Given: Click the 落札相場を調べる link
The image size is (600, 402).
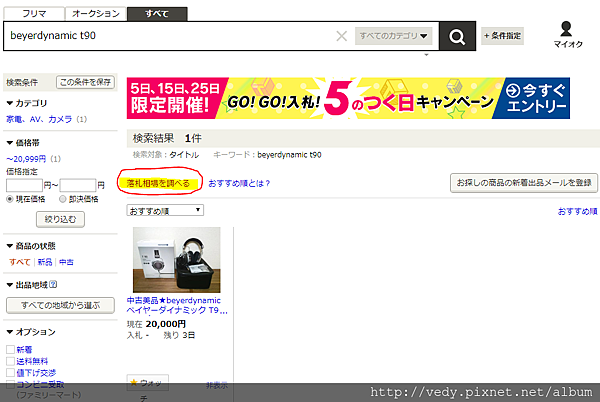Looking at the screenshot, I should click(158, 183).
